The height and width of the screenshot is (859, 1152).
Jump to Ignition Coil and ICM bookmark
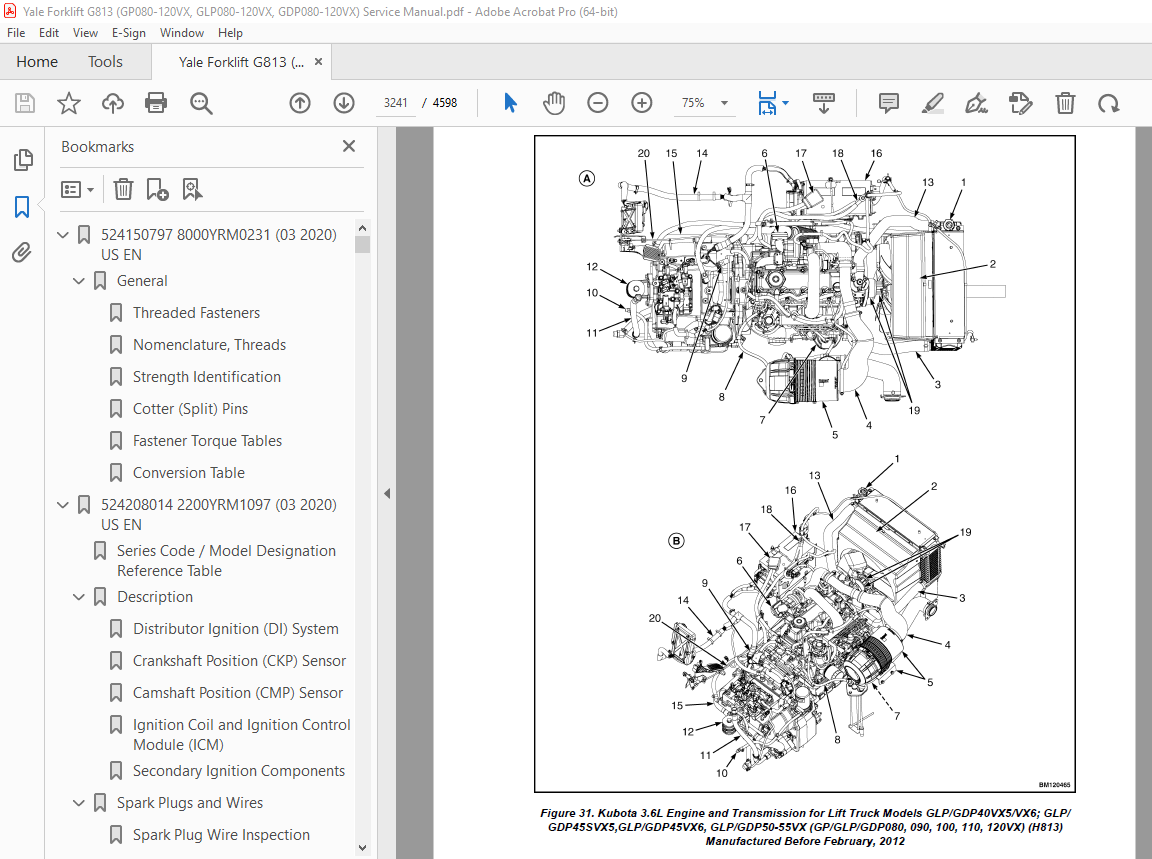click(242, 735)
